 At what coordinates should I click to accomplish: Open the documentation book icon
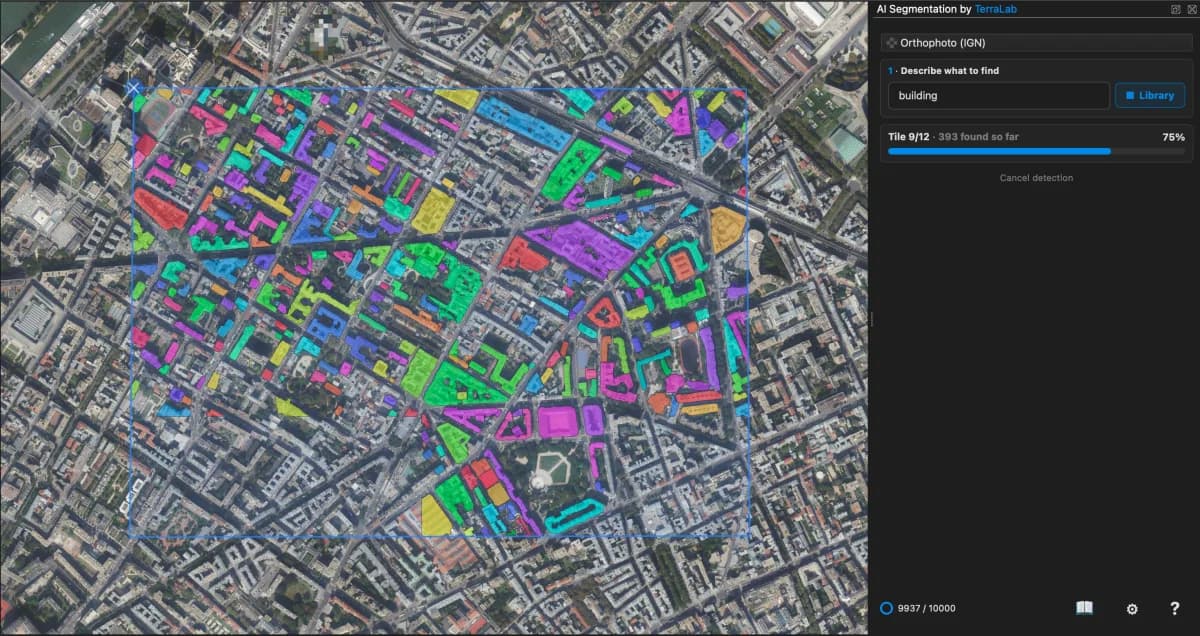(x=1084, y=608)
